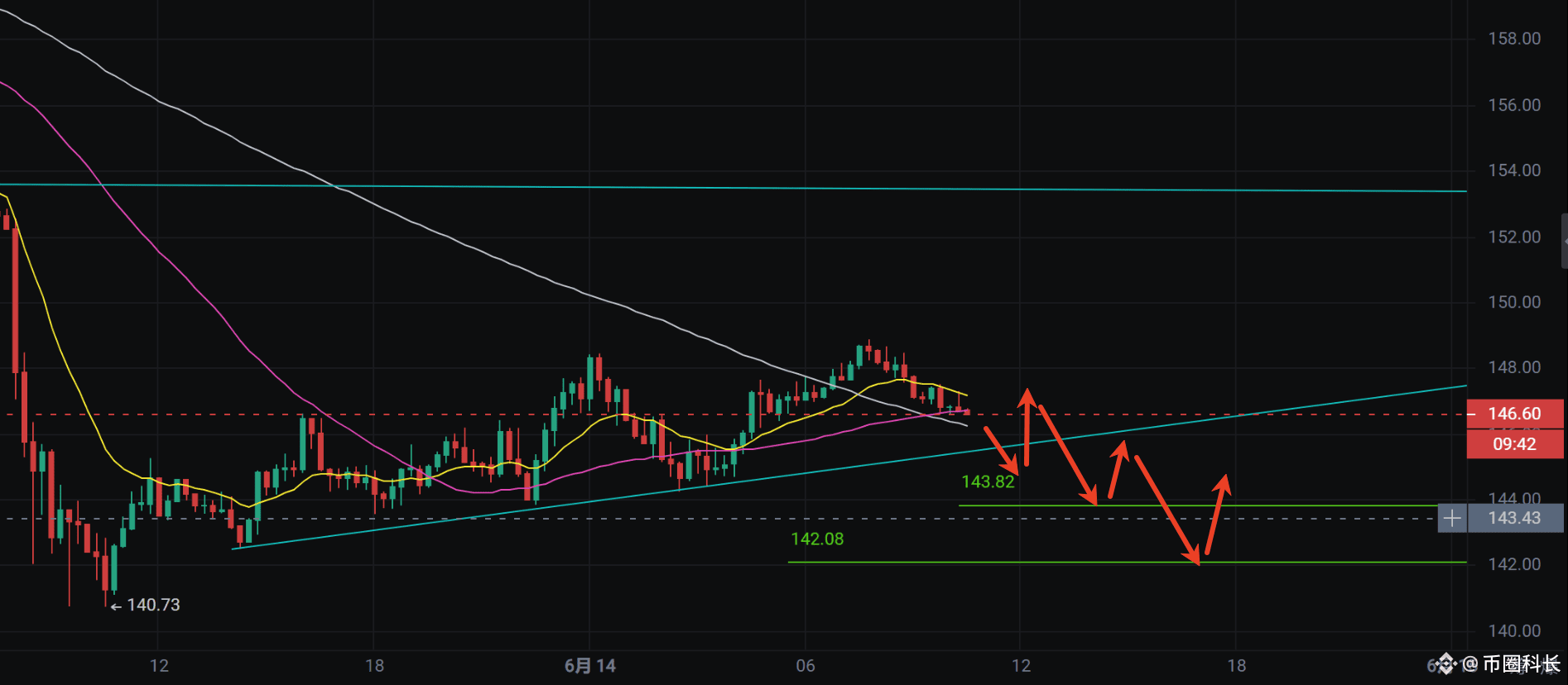The height and width of the screenshot is (685, 1568).
Task: Click the green 143.82 level label
Action: [x=988, y=482]
